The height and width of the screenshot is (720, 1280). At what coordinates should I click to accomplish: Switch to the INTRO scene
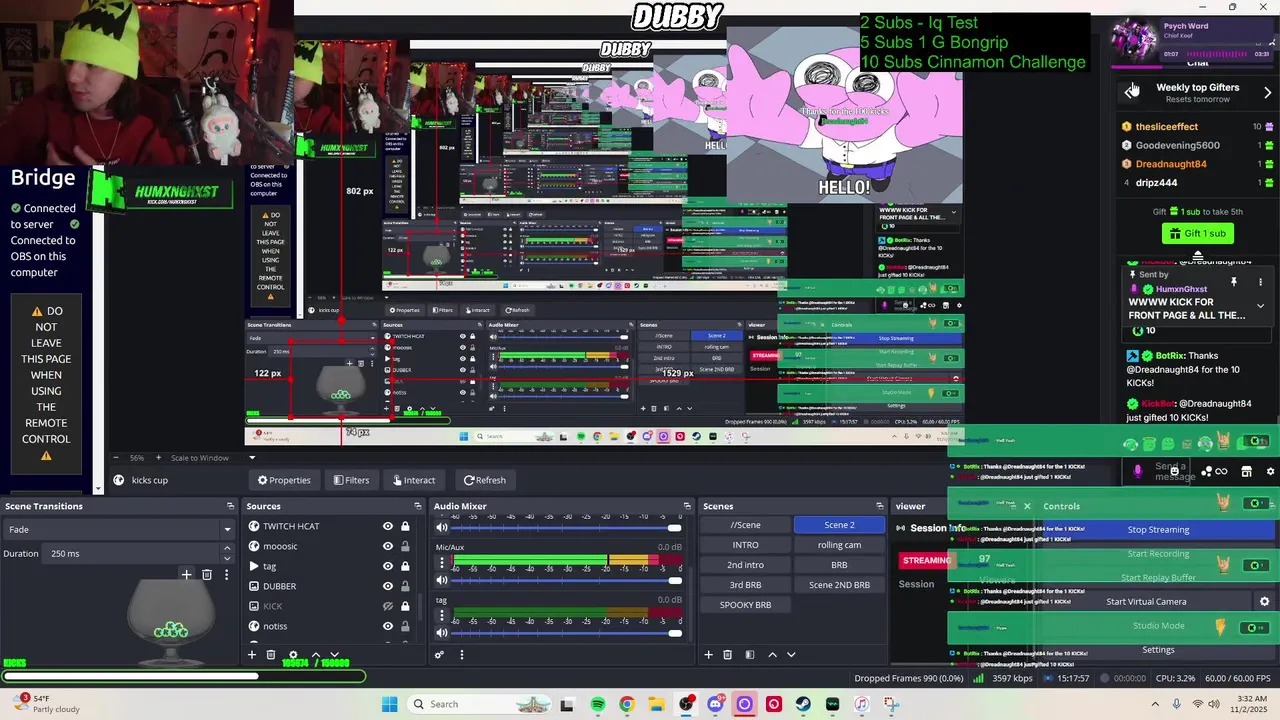coord(745,545)
